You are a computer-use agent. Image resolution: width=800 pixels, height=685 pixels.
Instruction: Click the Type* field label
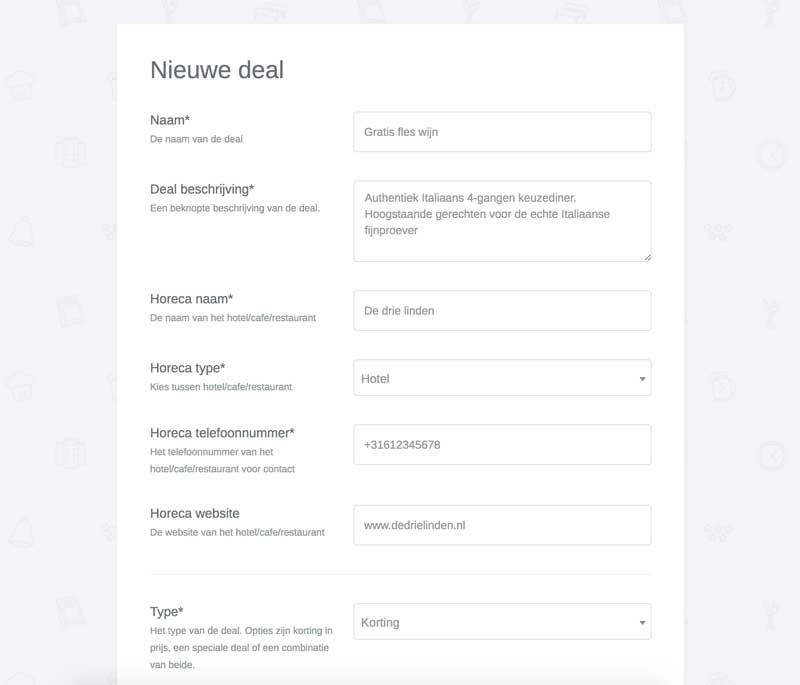point(166,612)
